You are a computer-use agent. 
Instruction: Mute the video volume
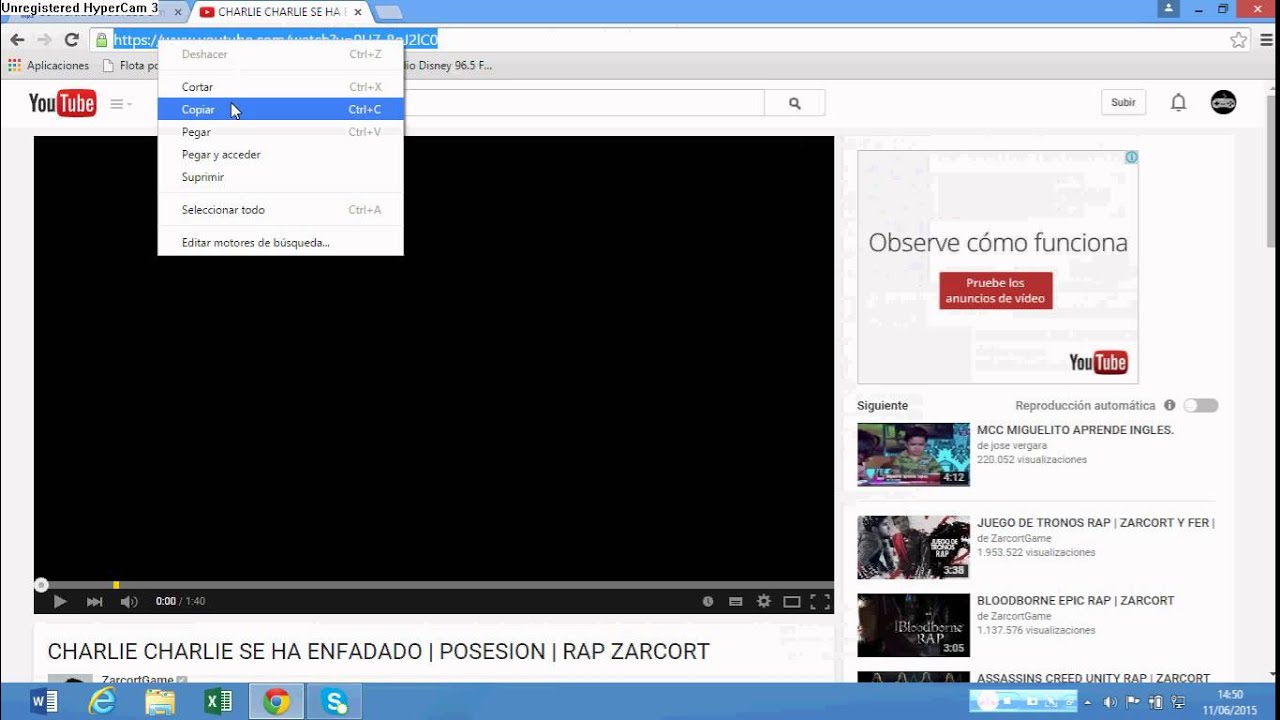point(129,601)
